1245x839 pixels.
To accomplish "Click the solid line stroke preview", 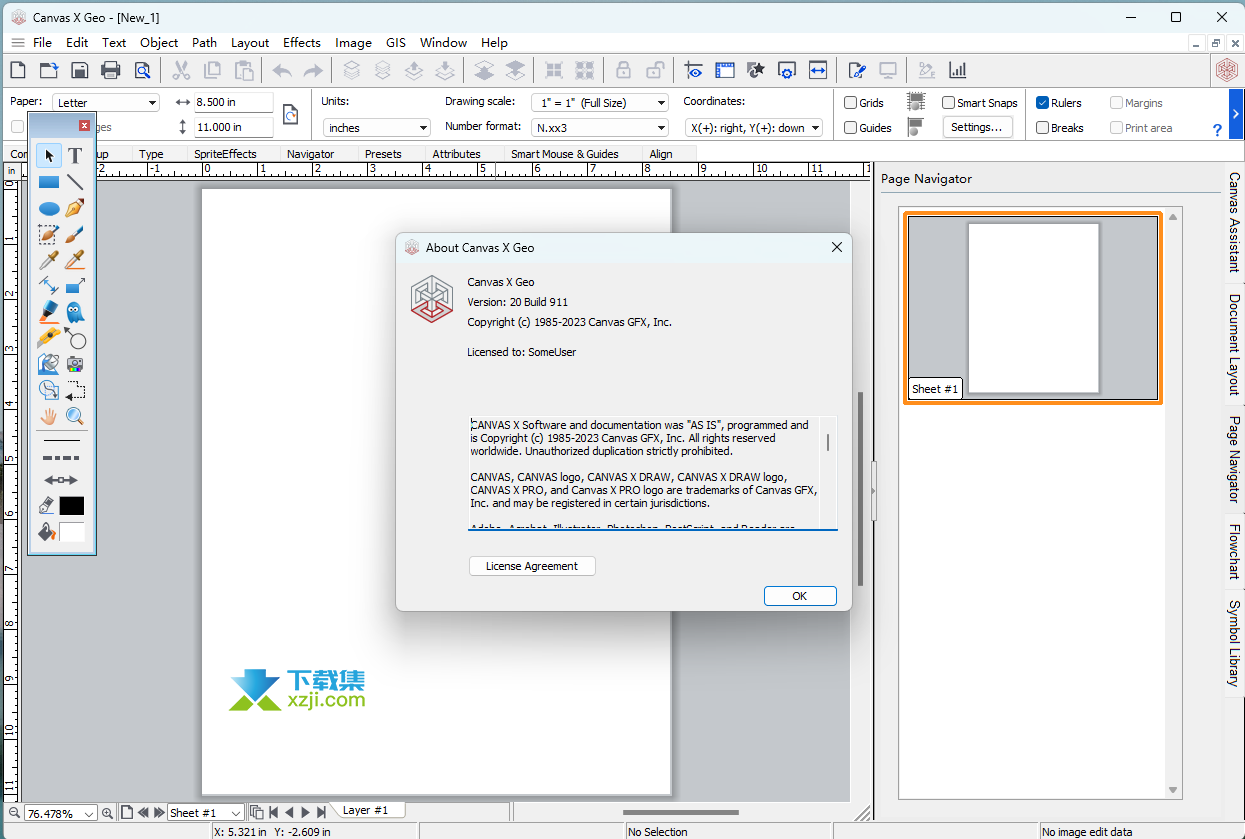I will 62,440.
